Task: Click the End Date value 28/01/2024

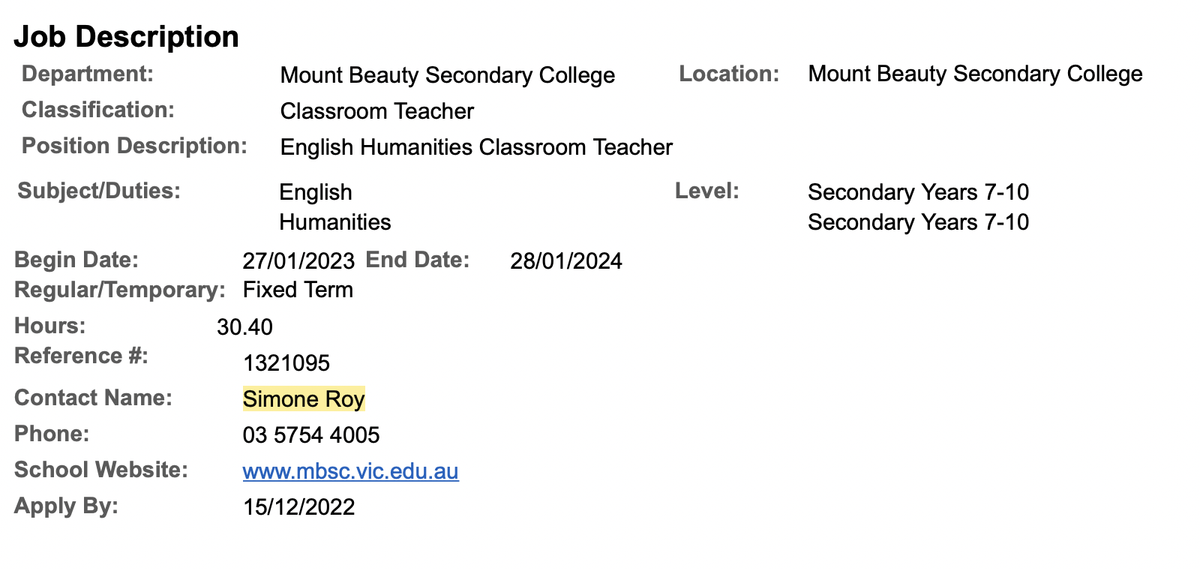Action: coord(566,261)
